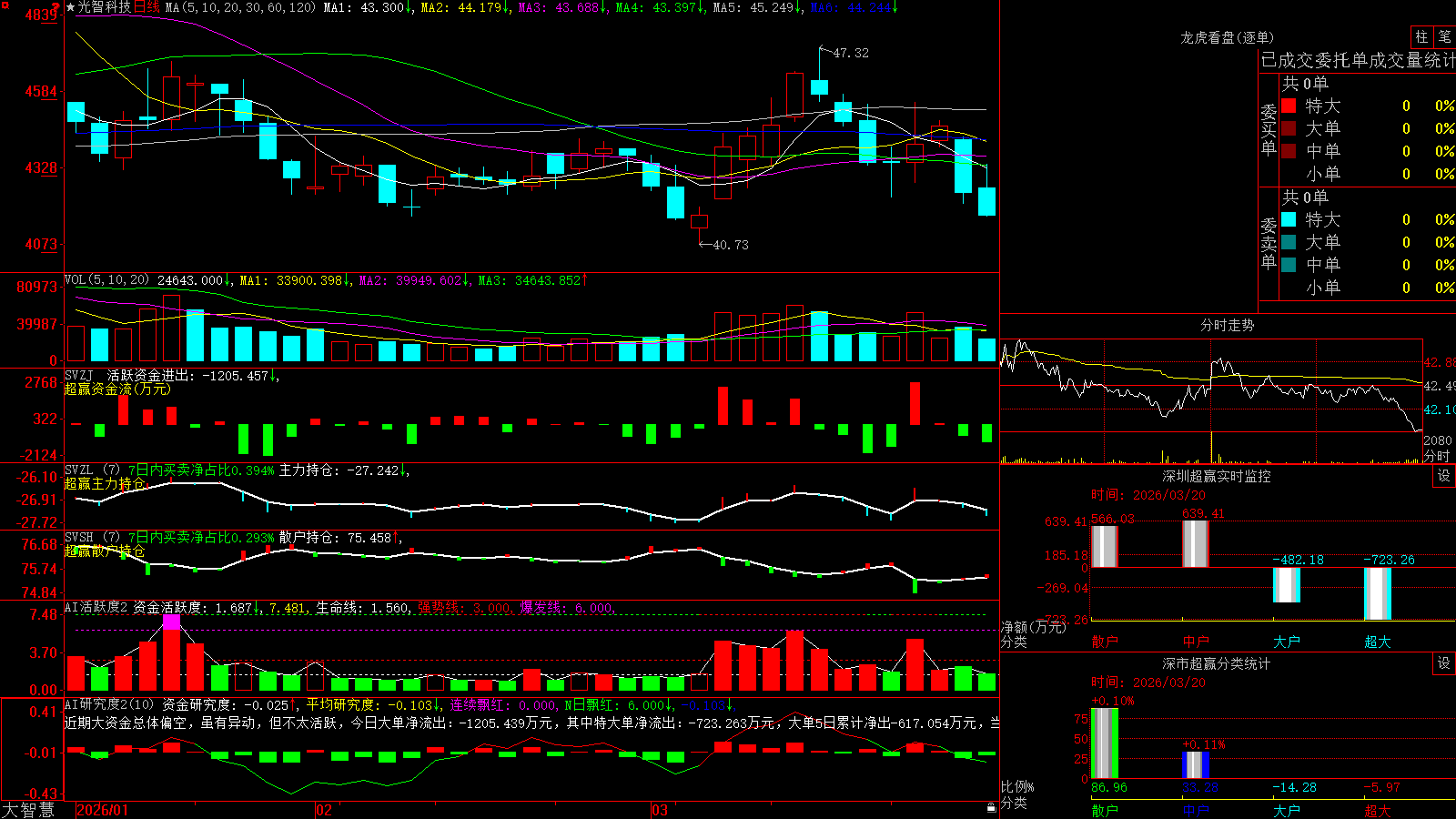
Task: Click the 分时走势 panel title
Action: [1227, 325]
